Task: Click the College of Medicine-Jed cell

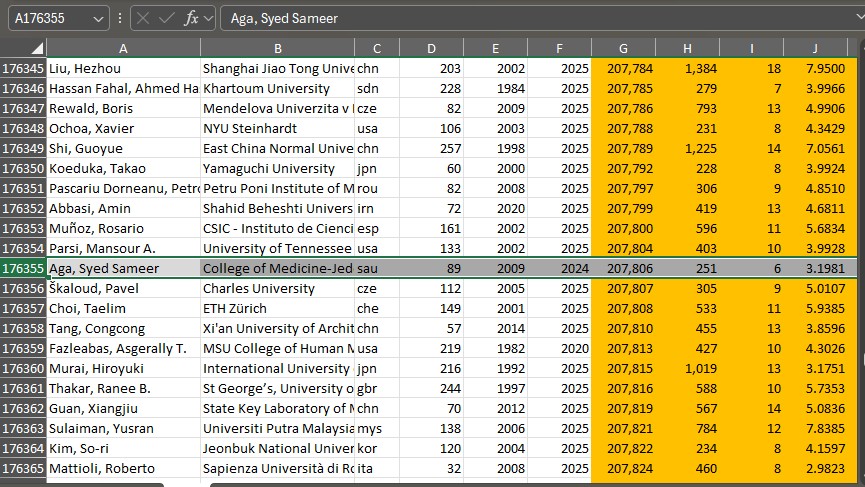Action: [x=277, y=269]
